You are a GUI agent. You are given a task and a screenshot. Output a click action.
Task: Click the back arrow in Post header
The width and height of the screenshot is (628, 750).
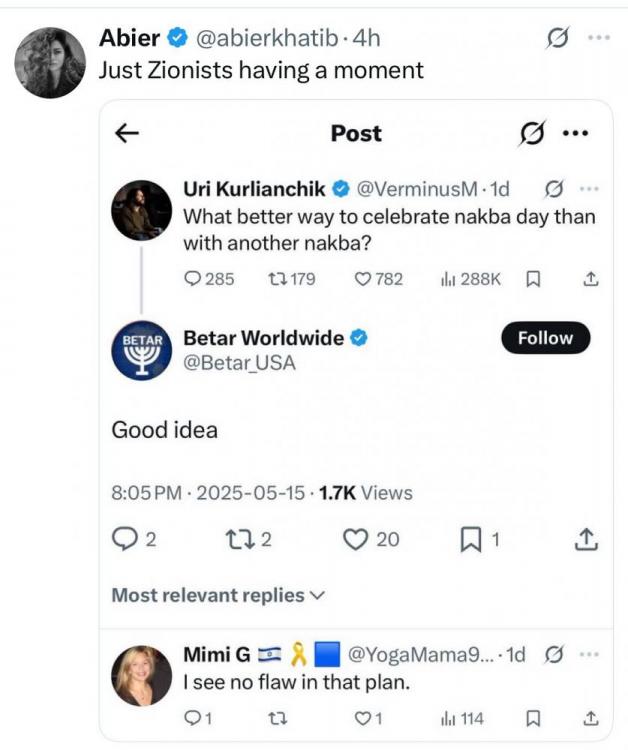click(128, 133)
